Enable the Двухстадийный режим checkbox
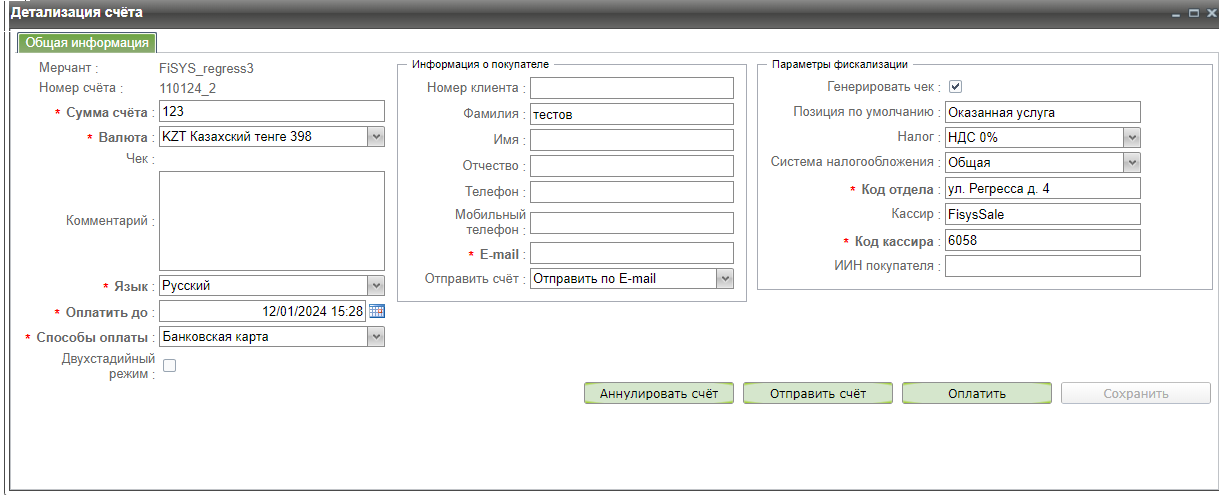The width and height of the screenshot is (1219, 495). [169, 366]
